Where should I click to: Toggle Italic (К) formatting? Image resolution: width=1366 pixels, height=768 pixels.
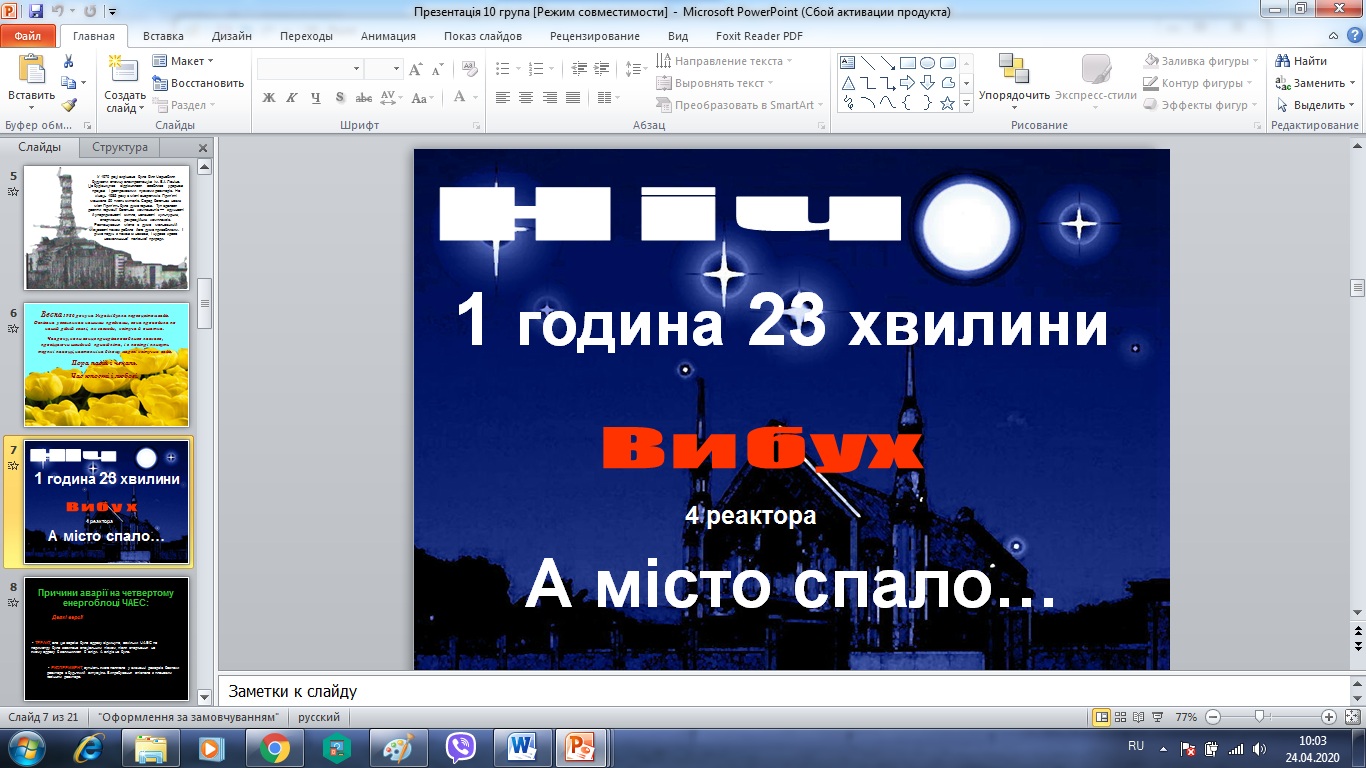click(x=292, y=97)
